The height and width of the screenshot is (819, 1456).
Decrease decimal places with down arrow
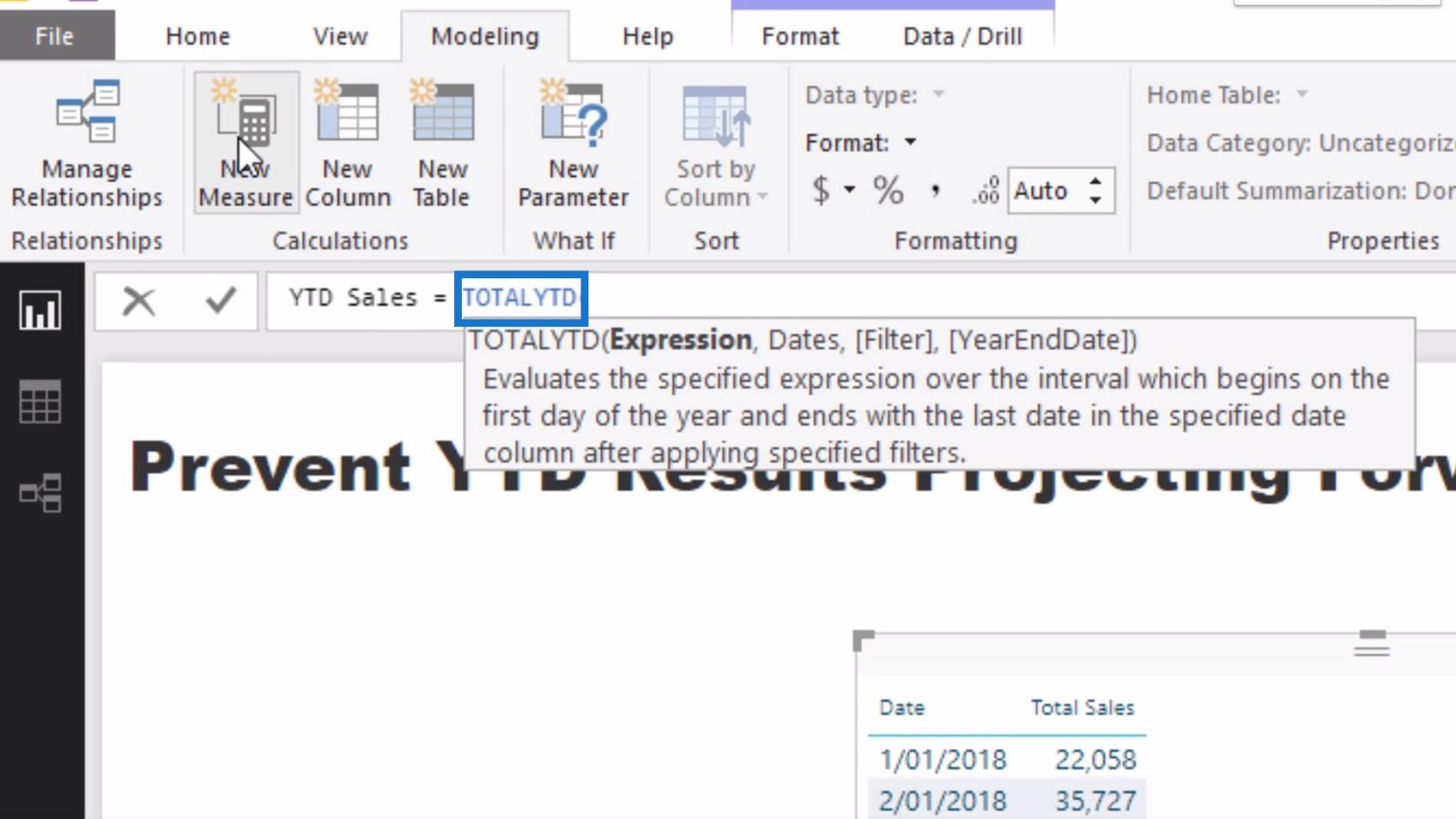pos(1096,200)
